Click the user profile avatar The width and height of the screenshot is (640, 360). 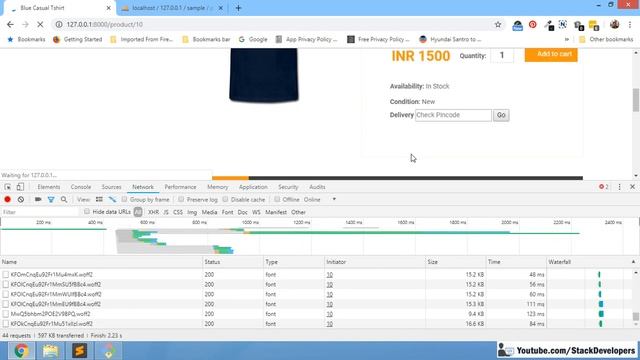614,24
